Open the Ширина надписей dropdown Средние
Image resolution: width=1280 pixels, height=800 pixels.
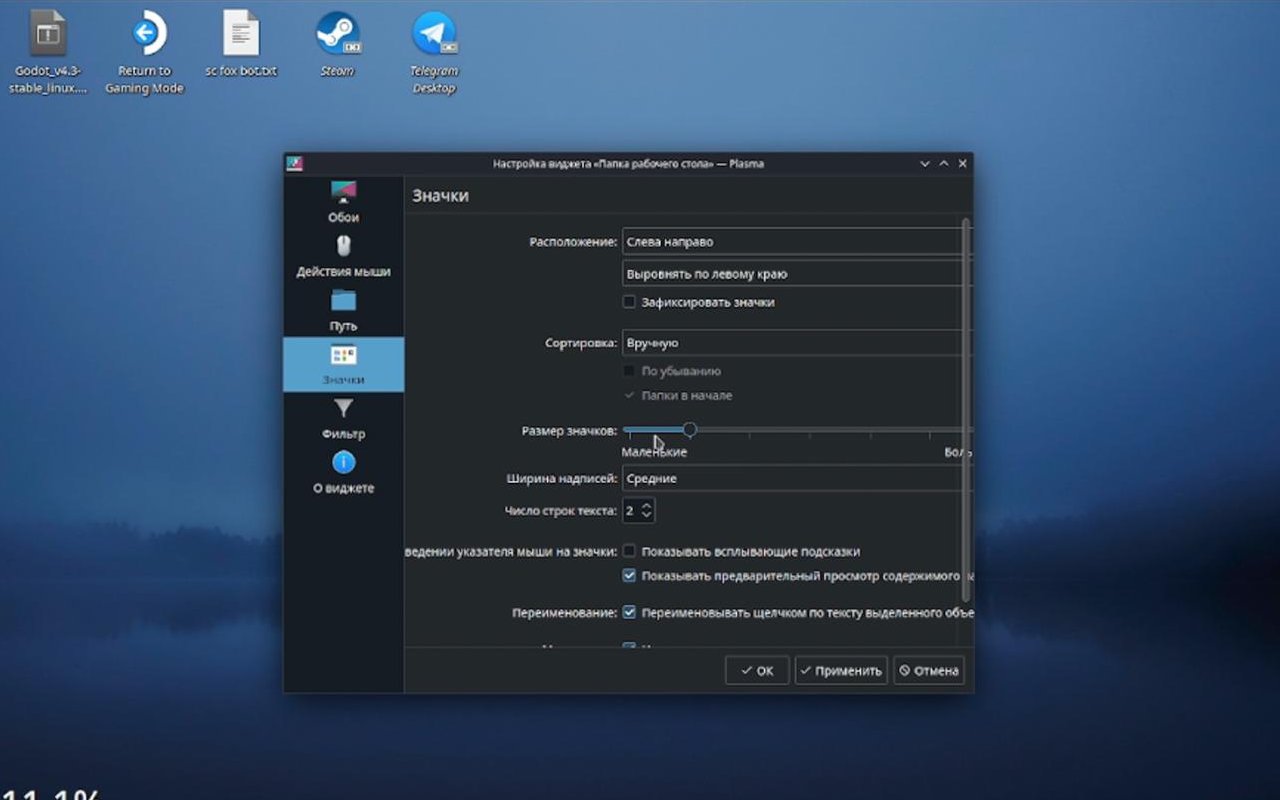(x=795, y=479)
